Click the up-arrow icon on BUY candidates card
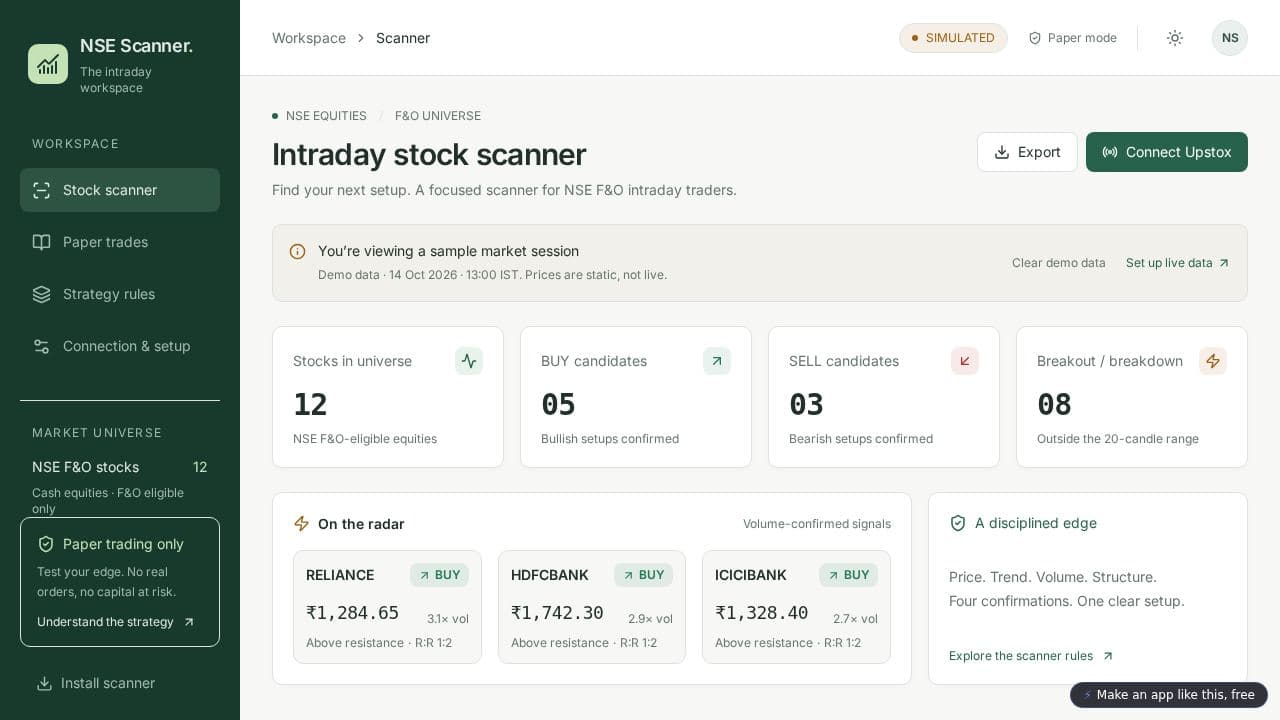 click(717, 361)
